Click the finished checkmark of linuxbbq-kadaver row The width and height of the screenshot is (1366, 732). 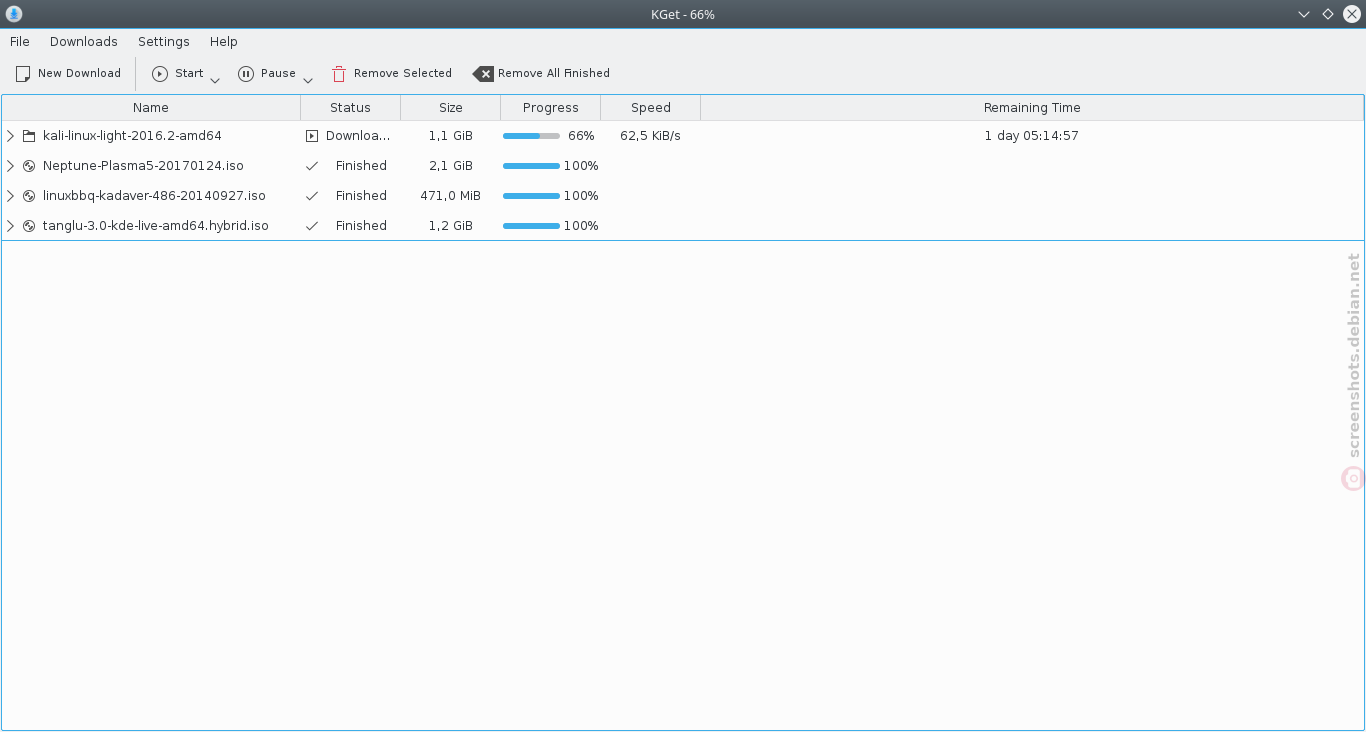[312, 196]
